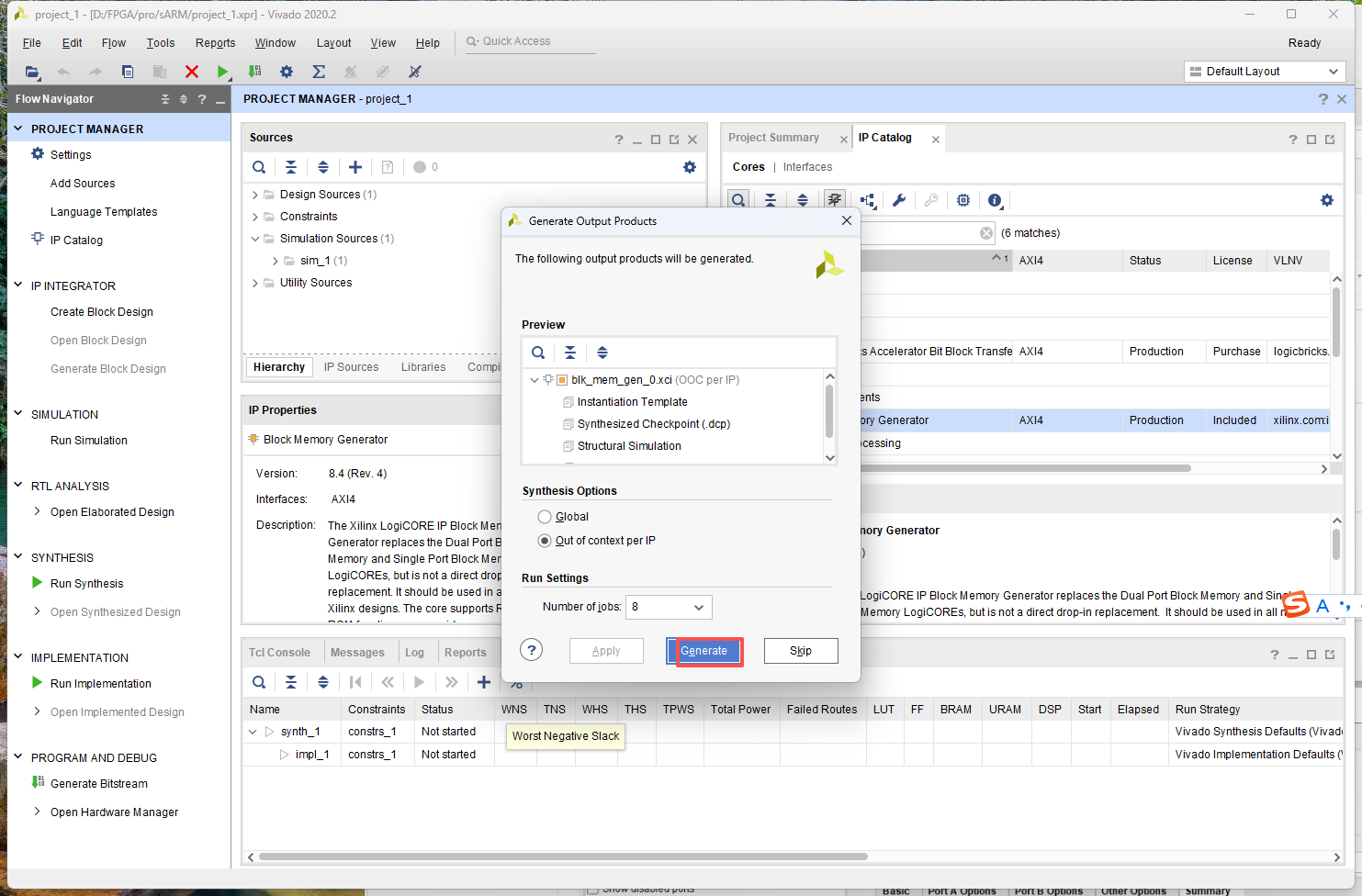Click Settings gear in Flow Navigator
Image resolution: width=1362 pixels, height=896 pixels.
click(x=38, y=154)
